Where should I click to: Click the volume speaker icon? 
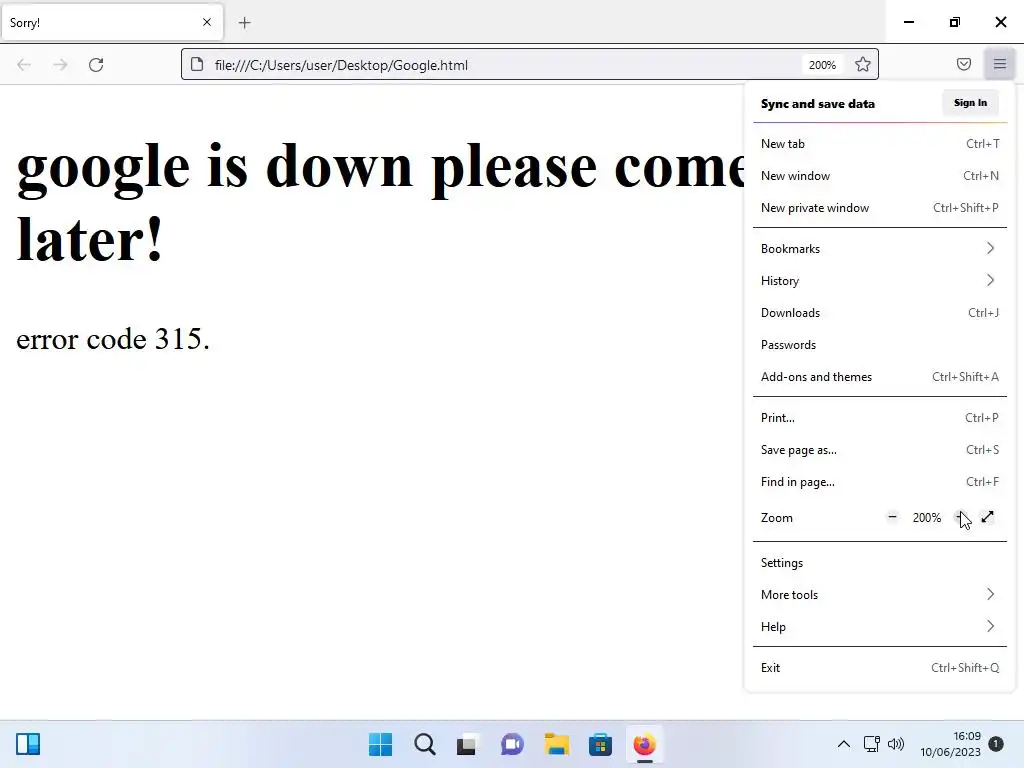pos(896,744)
